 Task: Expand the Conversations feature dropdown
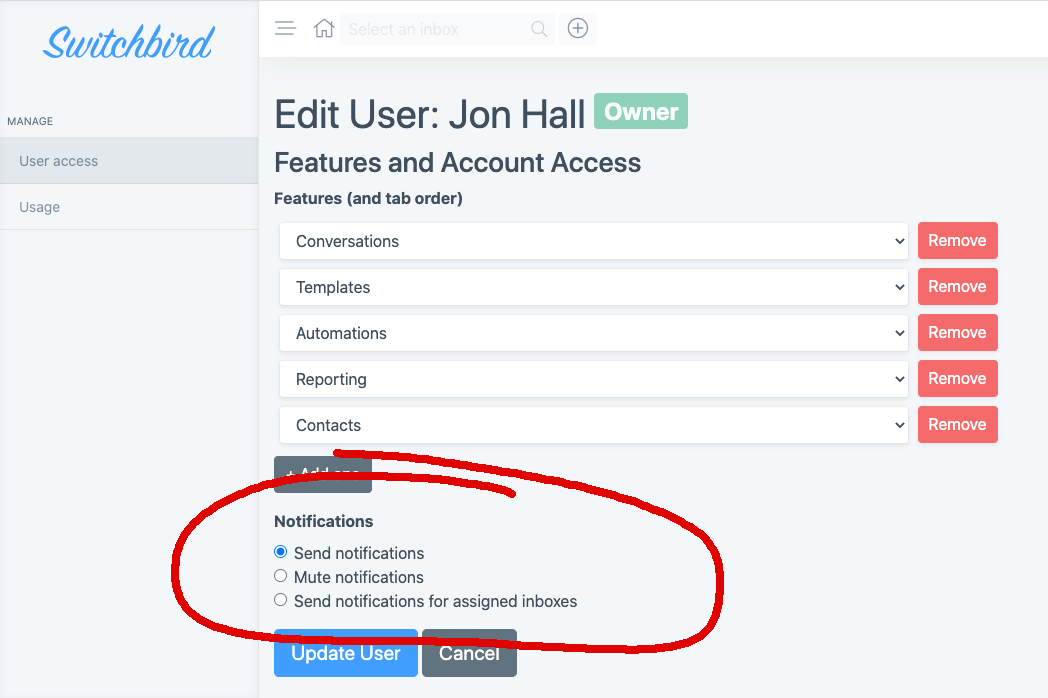pos(594,241)
